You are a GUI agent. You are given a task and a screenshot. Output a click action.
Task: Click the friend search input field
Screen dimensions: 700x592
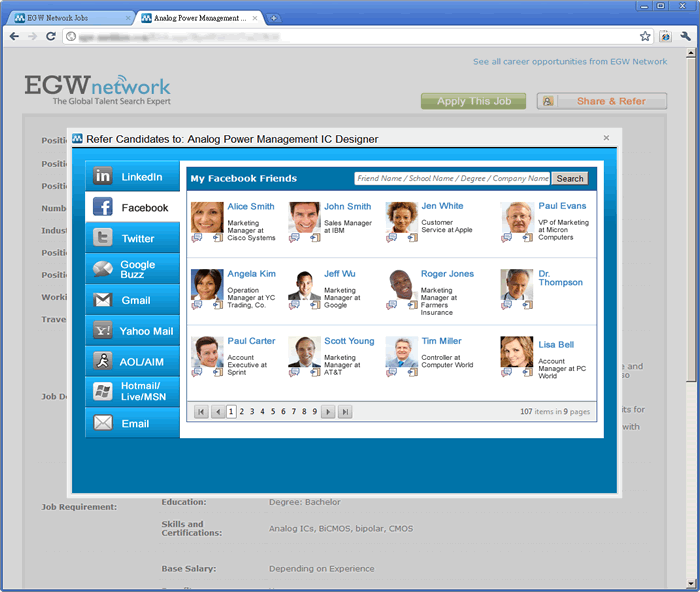click(x=452, y=178)
